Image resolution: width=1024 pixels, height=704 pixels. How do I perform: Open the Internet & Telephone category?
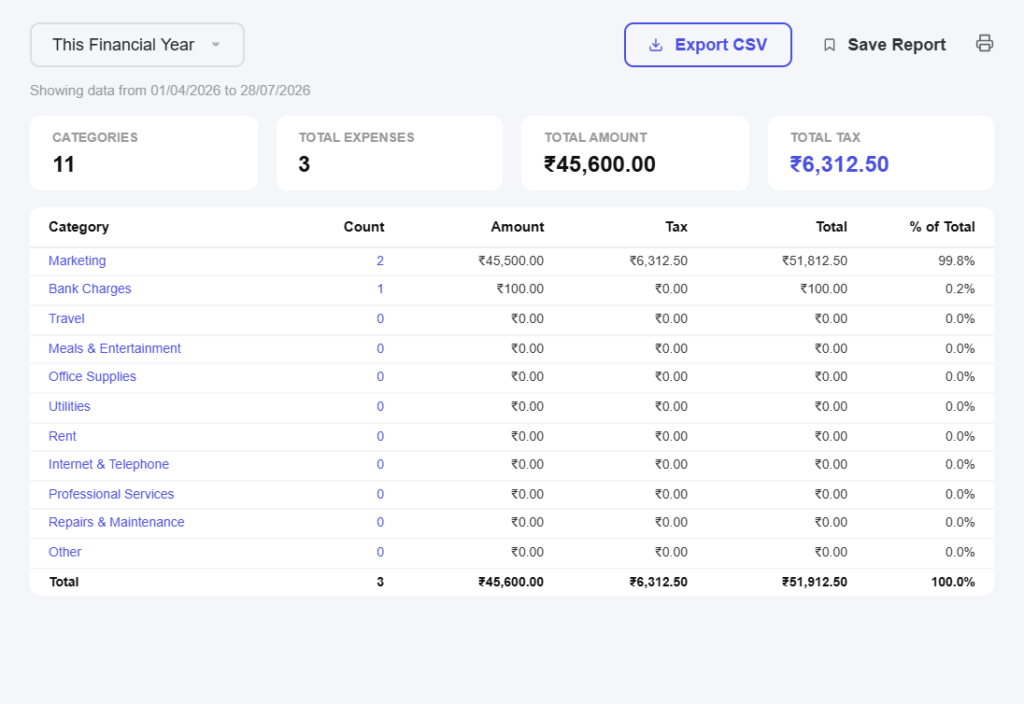(x=108, y=464)
